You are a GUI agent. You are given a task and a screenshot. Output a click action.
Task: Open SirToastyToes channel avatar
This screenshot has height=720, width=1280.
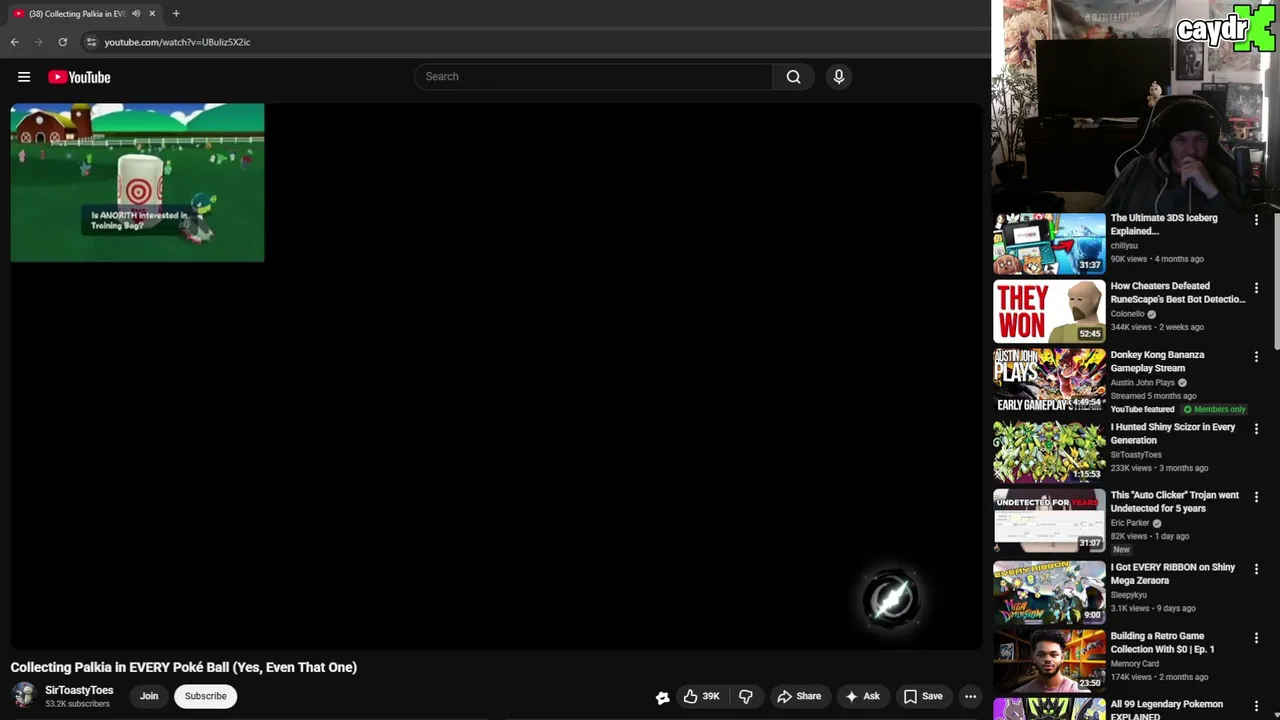(x=24, y=695)
